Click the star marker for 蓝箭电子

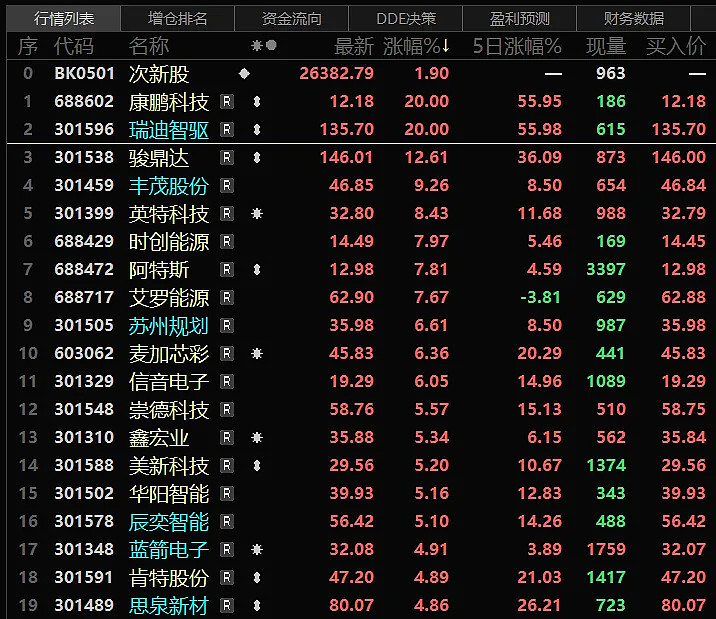tap(257, 549)
